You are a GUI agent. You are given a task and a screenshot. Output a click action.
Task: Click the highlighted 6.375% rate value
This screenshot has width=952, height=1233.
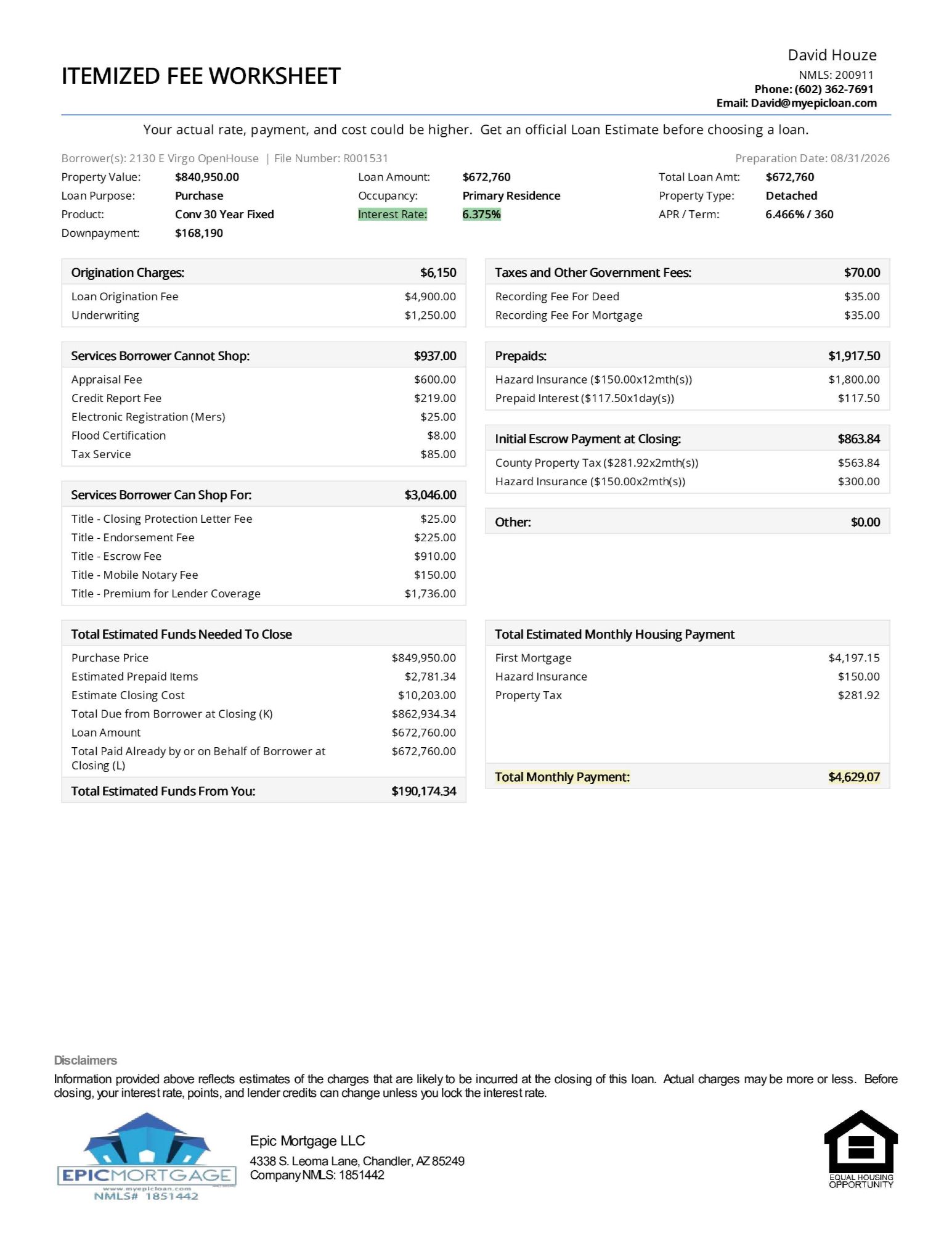[481, 215]
